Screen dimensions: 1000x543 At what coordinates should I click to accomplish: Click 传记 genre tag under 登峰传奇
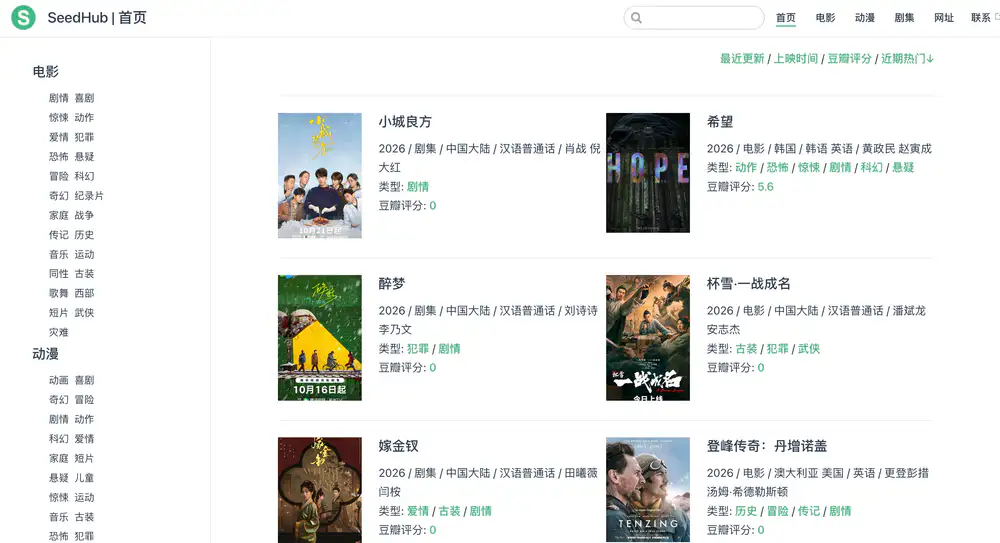point(809,510)
